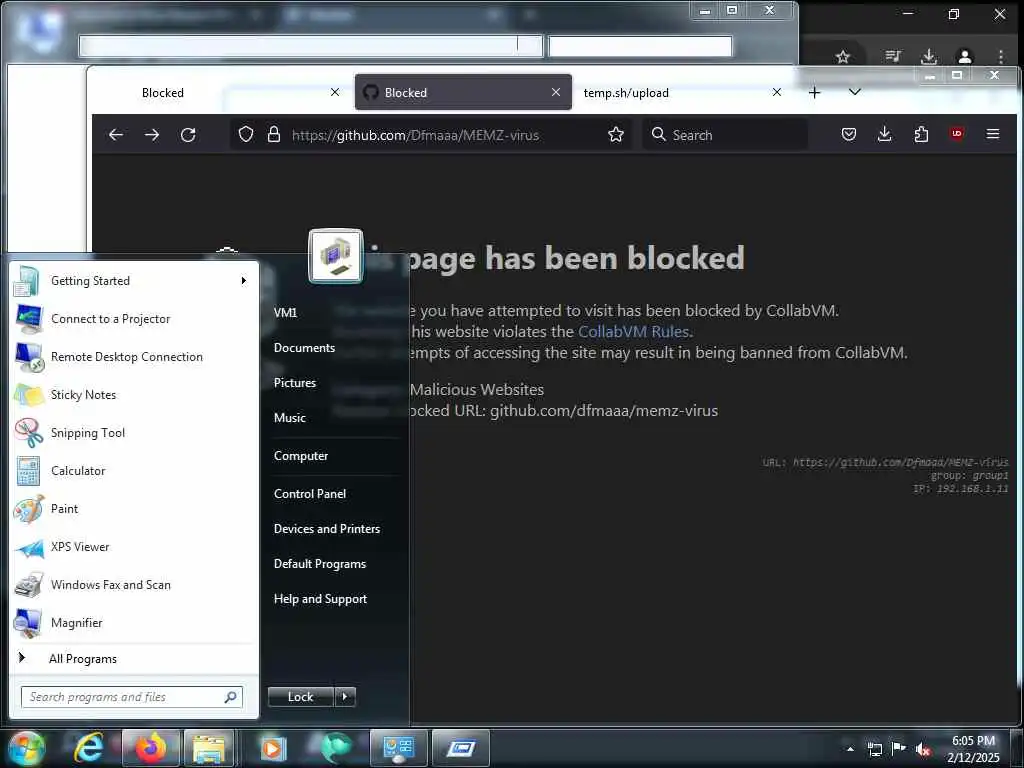The image size is (1024, 768).
Task: Open Windows Explorer folder on taskbar
Action: 209,748
